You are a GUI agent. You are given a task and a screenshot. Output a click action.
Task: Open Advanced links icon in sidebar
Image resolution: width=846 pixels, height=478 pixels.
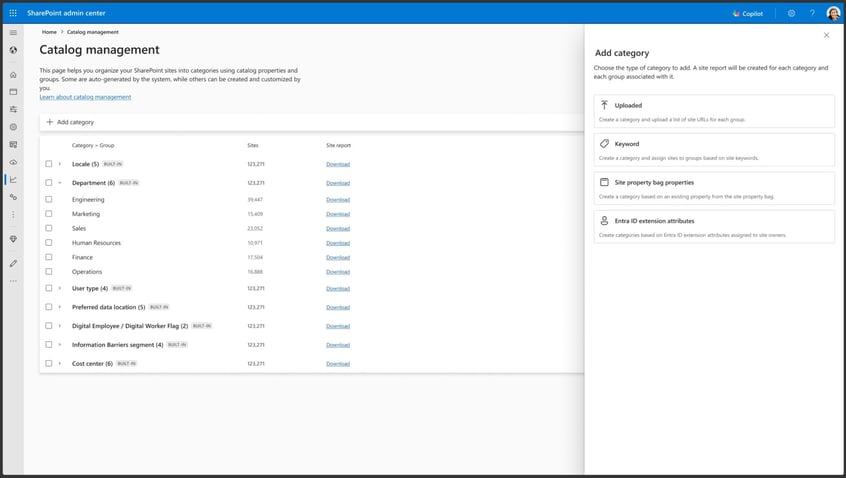click(x=13, y=197)
